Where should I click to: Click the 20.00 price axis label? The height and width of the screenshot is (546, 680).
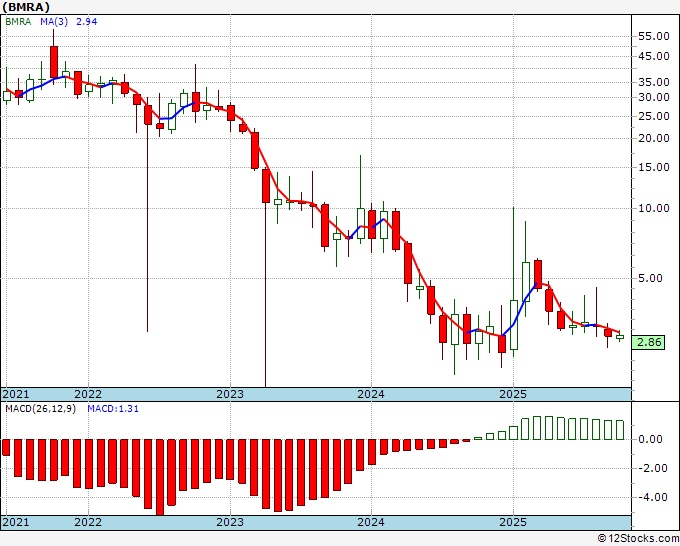point(654,138)
